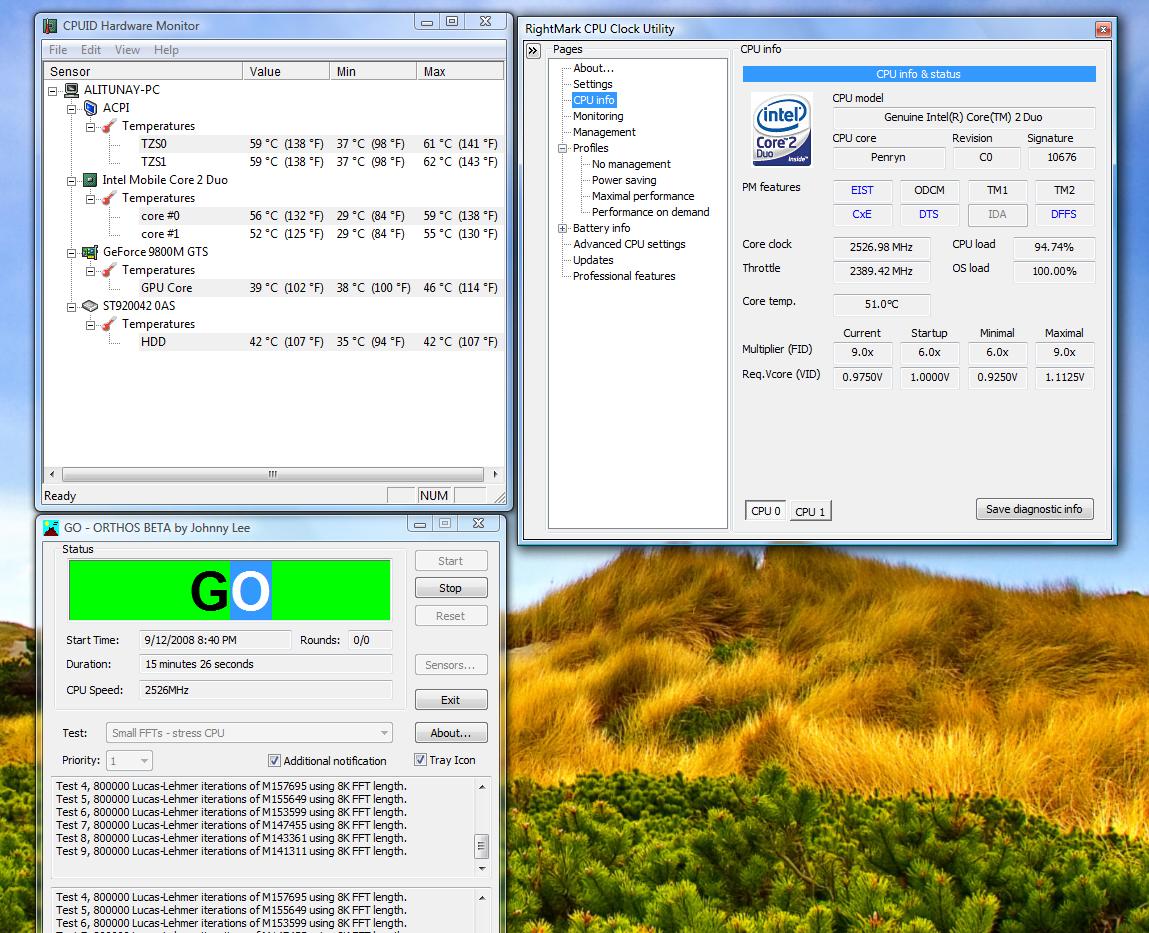The height and width of the screenshot is (933, 1149).
Task: Uncheck the Additional notification checkbox
Action: 274,761
